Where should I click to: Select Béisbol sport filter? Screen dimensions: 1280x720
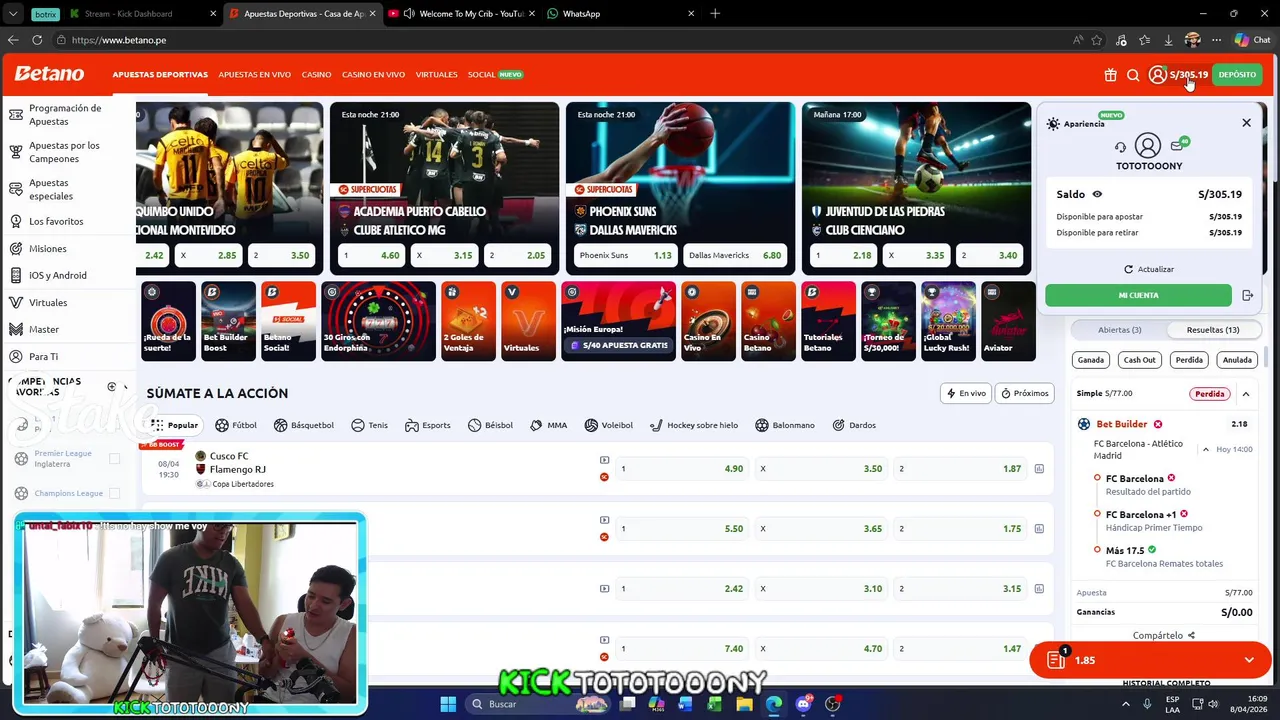point(490,425)
